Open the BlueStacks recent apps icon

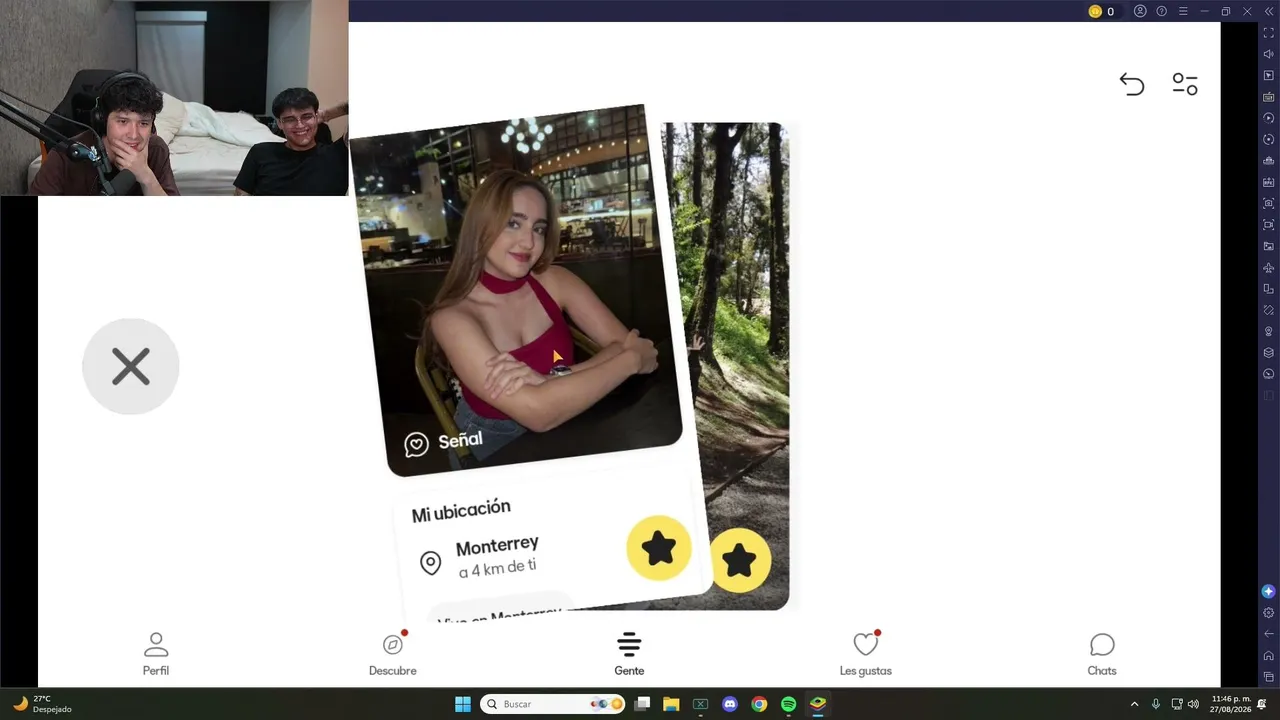[1269, 677]
